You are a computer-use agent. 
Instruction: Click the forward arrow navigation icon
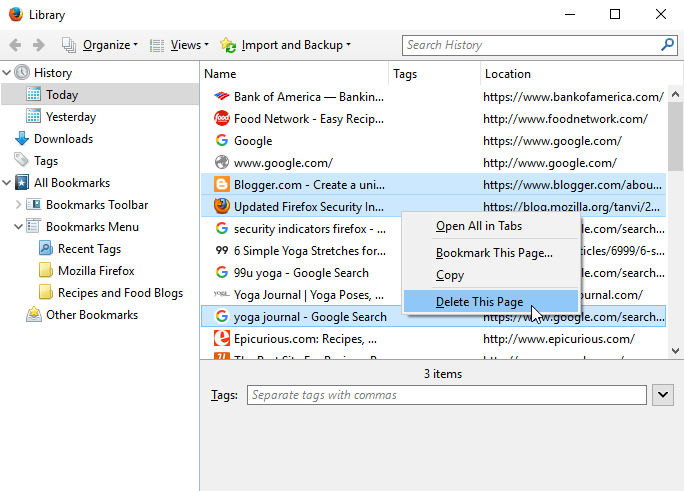pyautogui.click(x=39, y=45)
